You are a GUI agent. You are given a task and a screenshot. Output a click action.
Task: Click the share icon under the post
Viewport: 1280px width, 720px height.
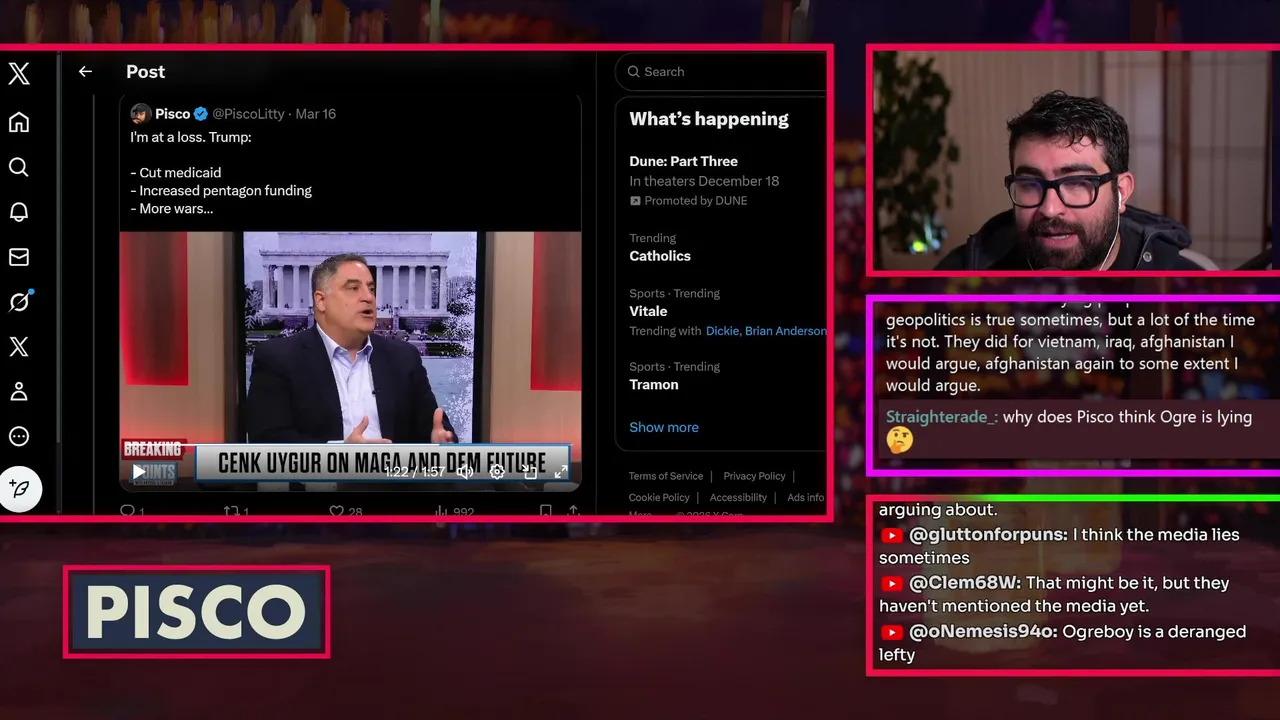point(573,511)
